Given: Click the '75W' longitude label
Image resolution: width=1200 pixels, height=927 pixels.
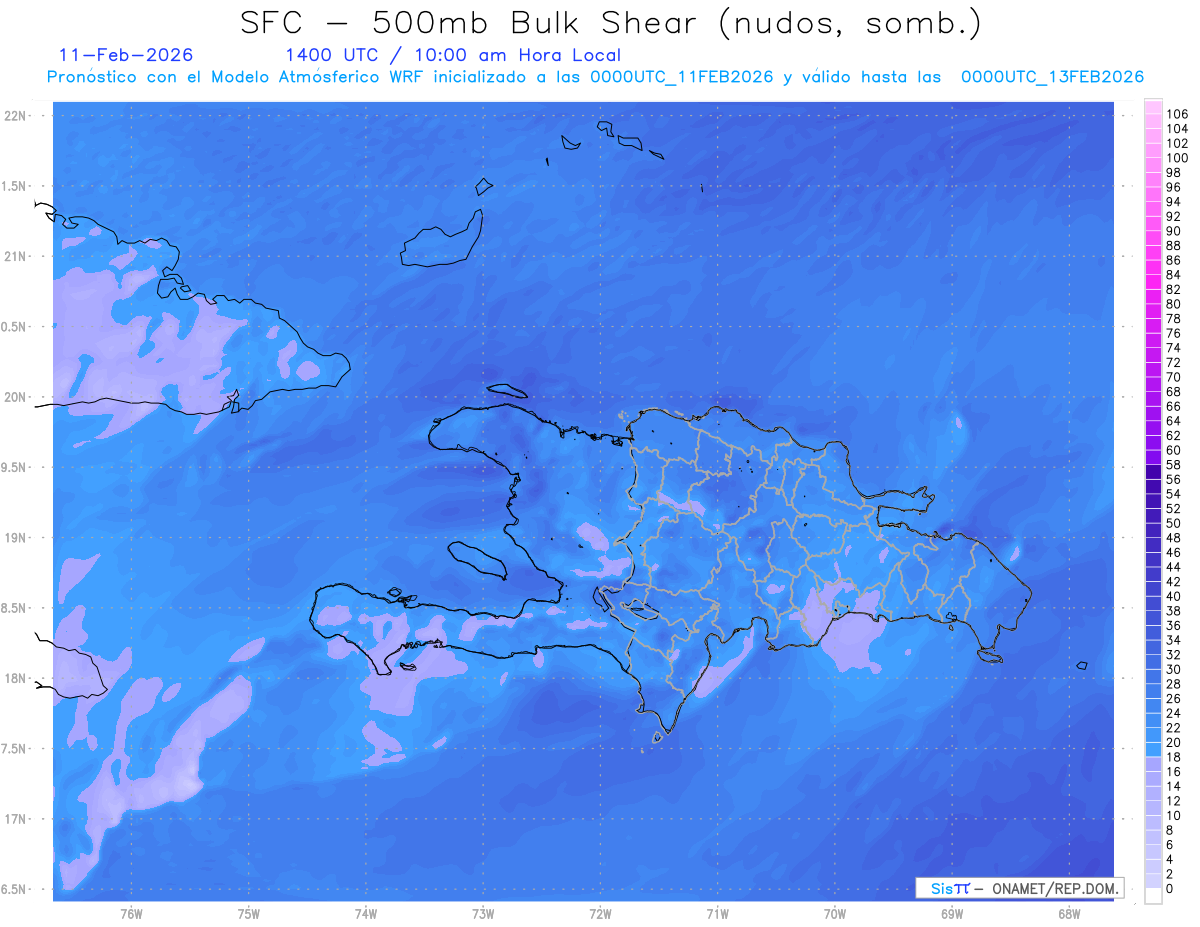Looking at the screenshot, I should coord(248,914).
